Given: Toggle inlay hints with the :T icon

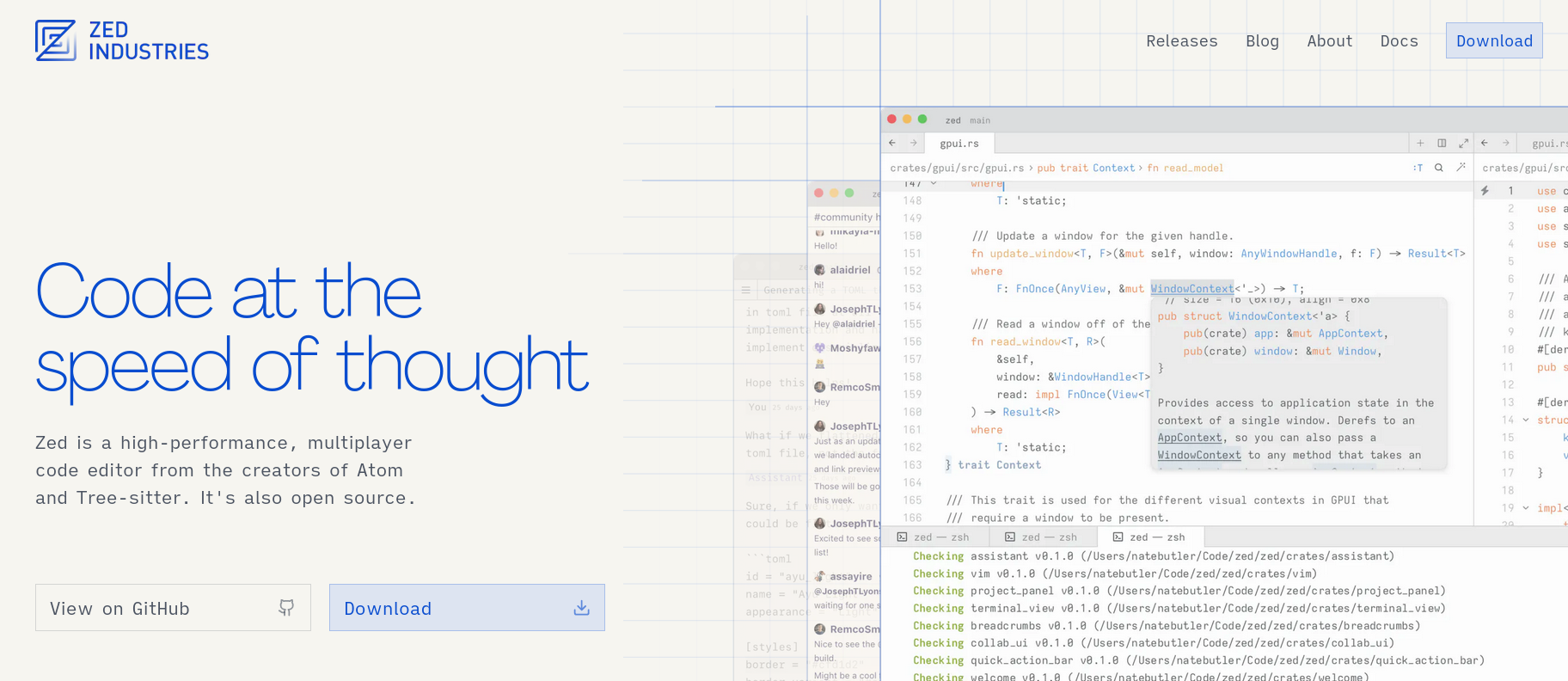Looking at the screenshot, I should pyautogui.click(x=1418, y=168).
